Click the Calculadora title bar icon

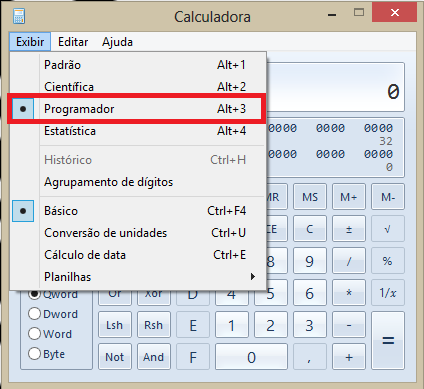[19, 16]
